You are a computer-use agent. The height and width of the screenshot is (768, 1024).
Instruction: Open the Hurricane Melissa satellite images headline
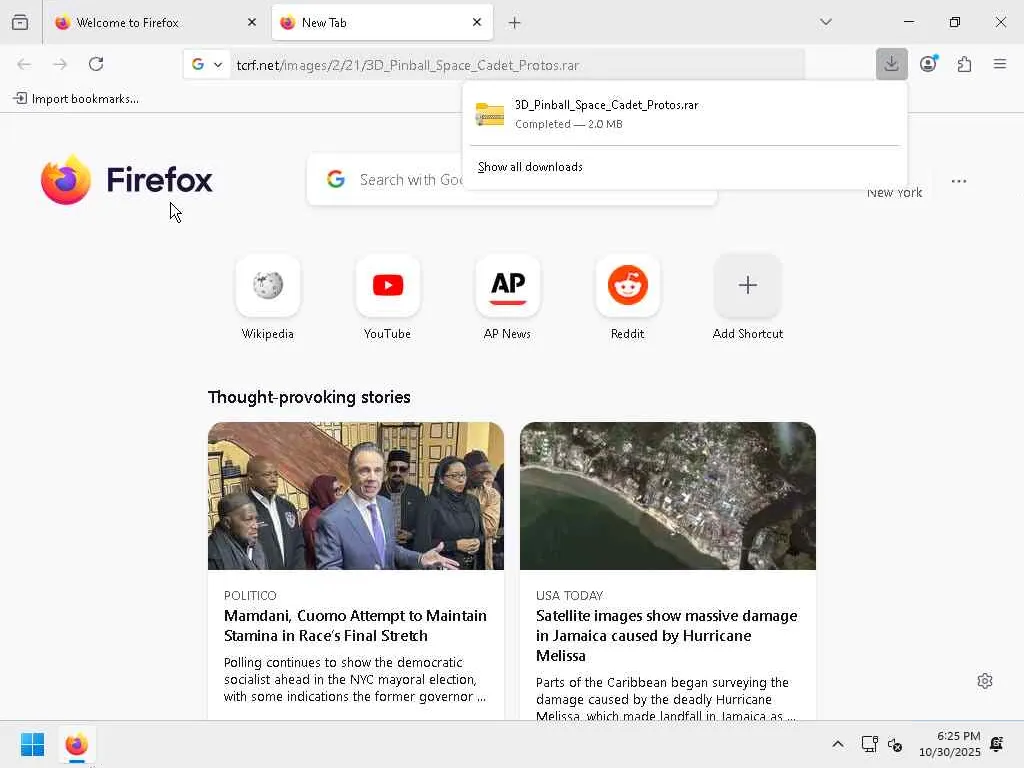[666, 635]
